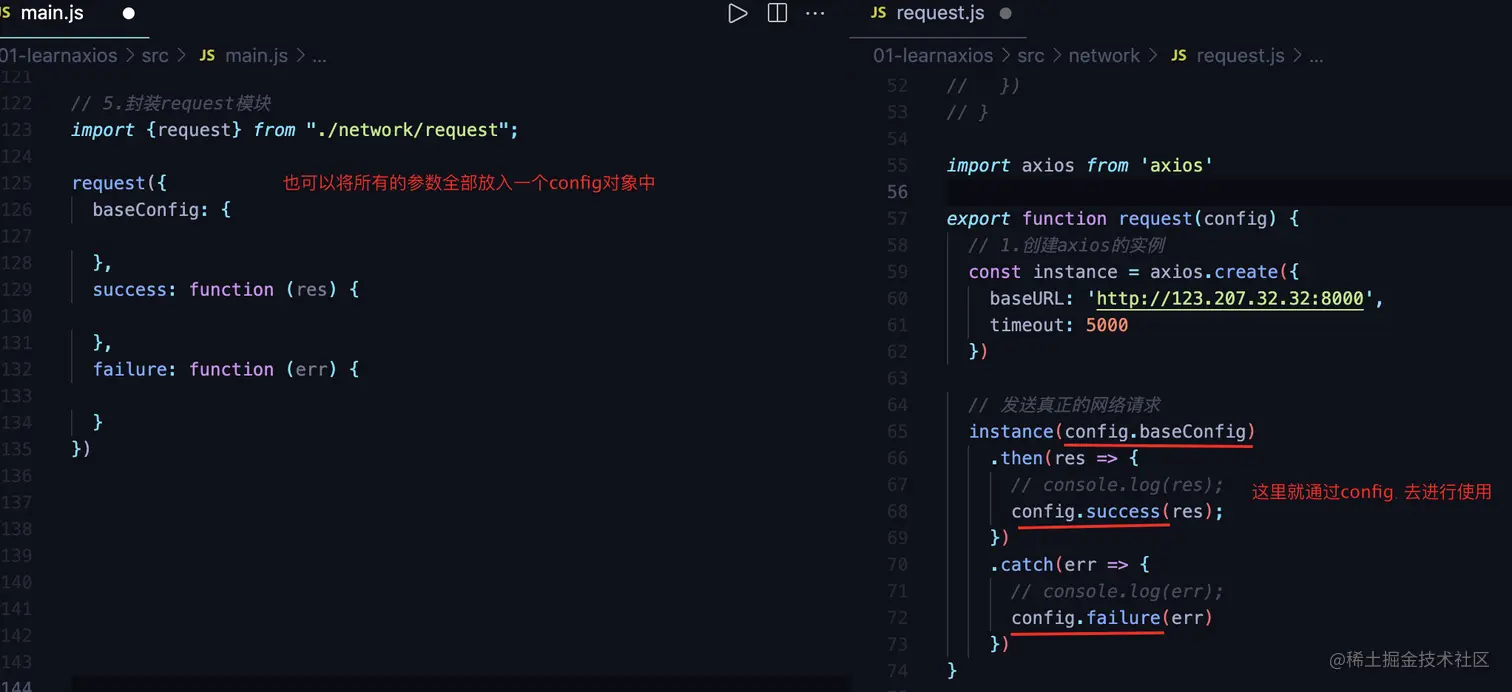
Task: Click line number 65 in request.js
Action: (x=897, y=431)
